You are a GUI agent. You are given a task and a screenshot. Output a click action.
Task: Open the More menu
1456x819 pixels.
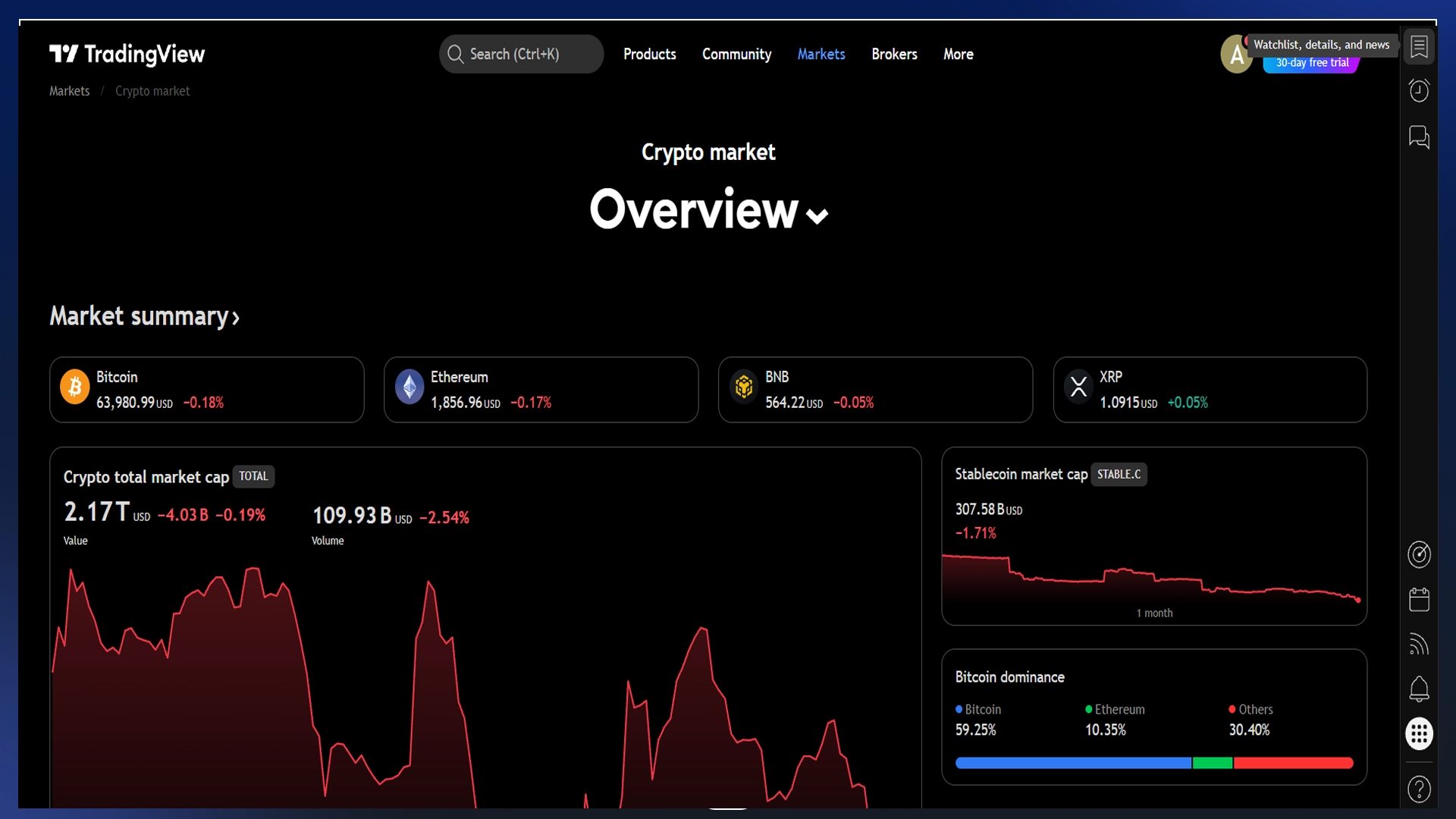(x=958, y=54)
